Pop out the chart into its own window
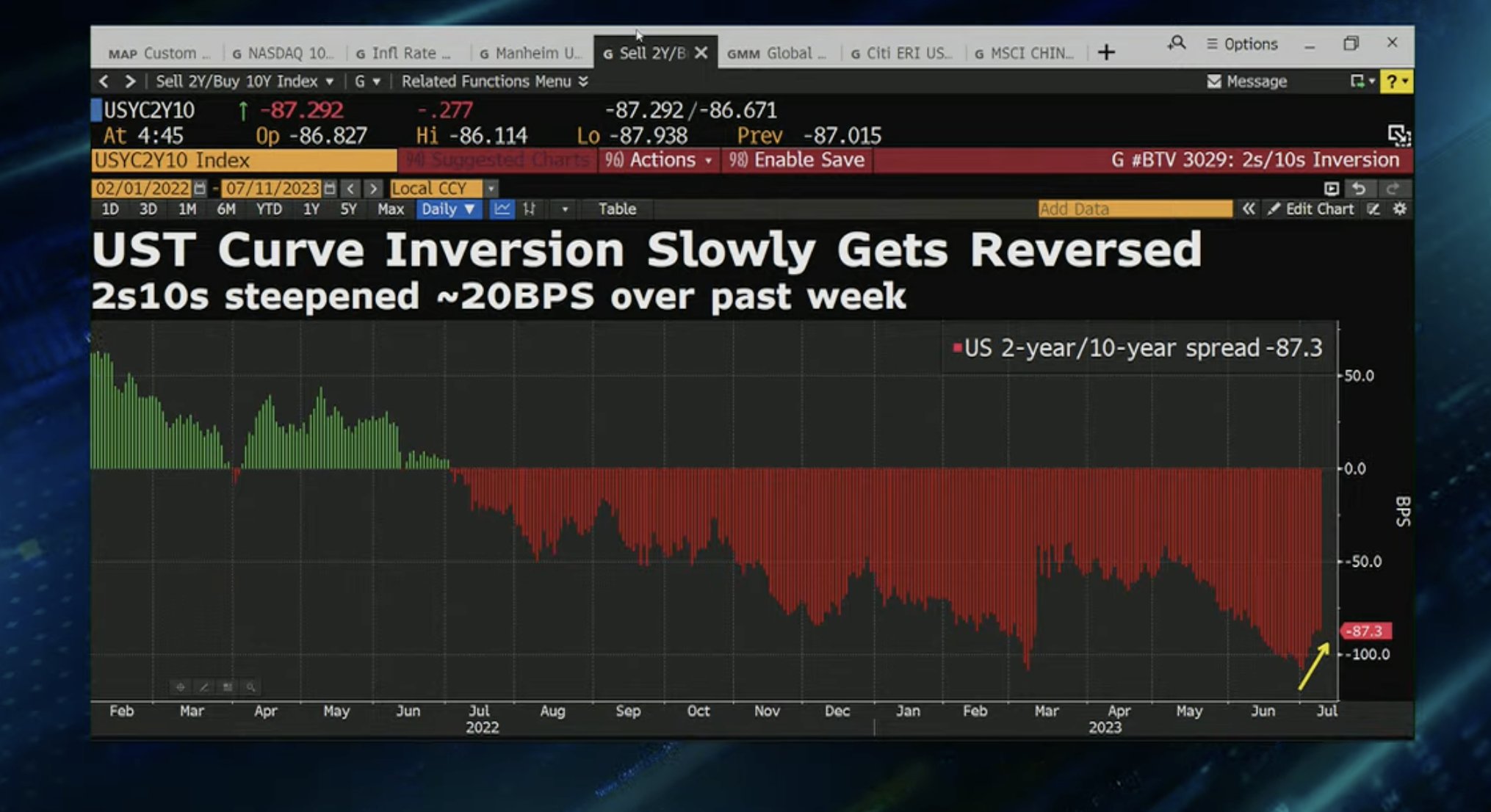Image resolution: width=1491 pixels, height=812 pixels. (1332, 189)
